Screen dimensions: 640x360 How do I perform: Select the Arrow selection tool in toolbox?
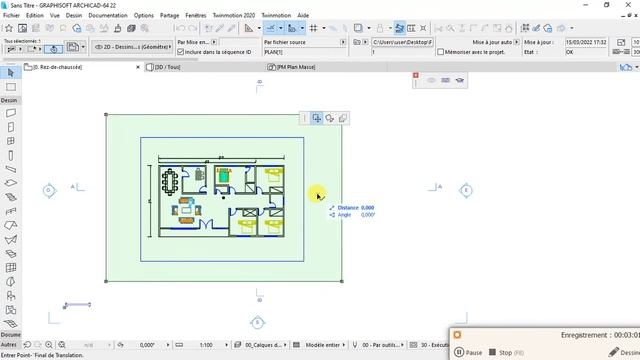pyautogui.click(x=11, y=73)
